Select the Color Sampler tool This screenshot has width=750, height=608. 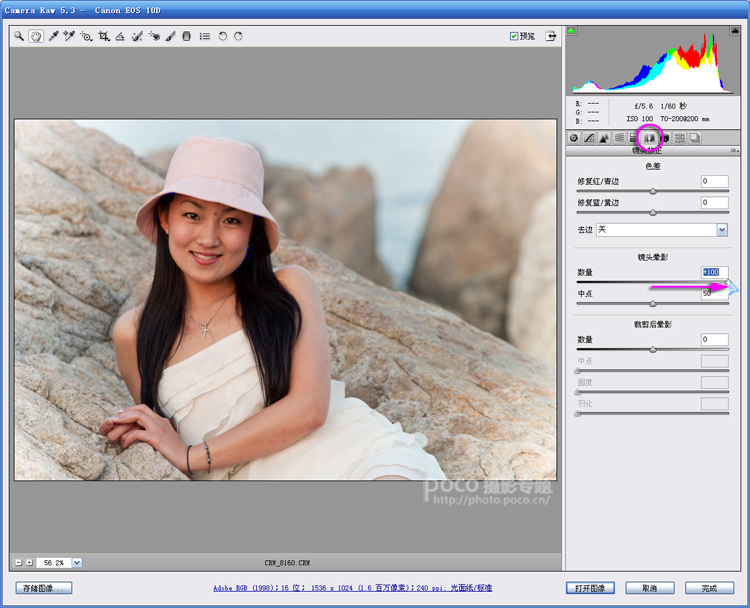pyautogui.click(x=69, y=36)
